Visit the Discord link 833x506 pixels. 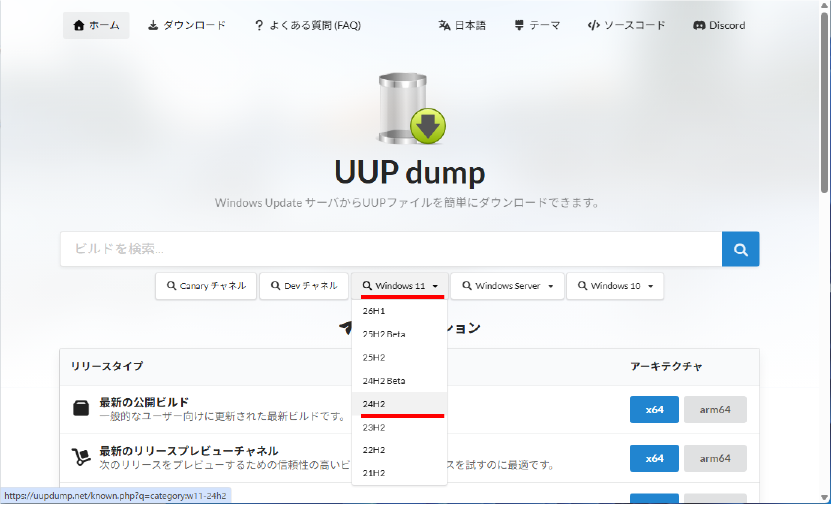pyautogui.click(x=719, y=26)
